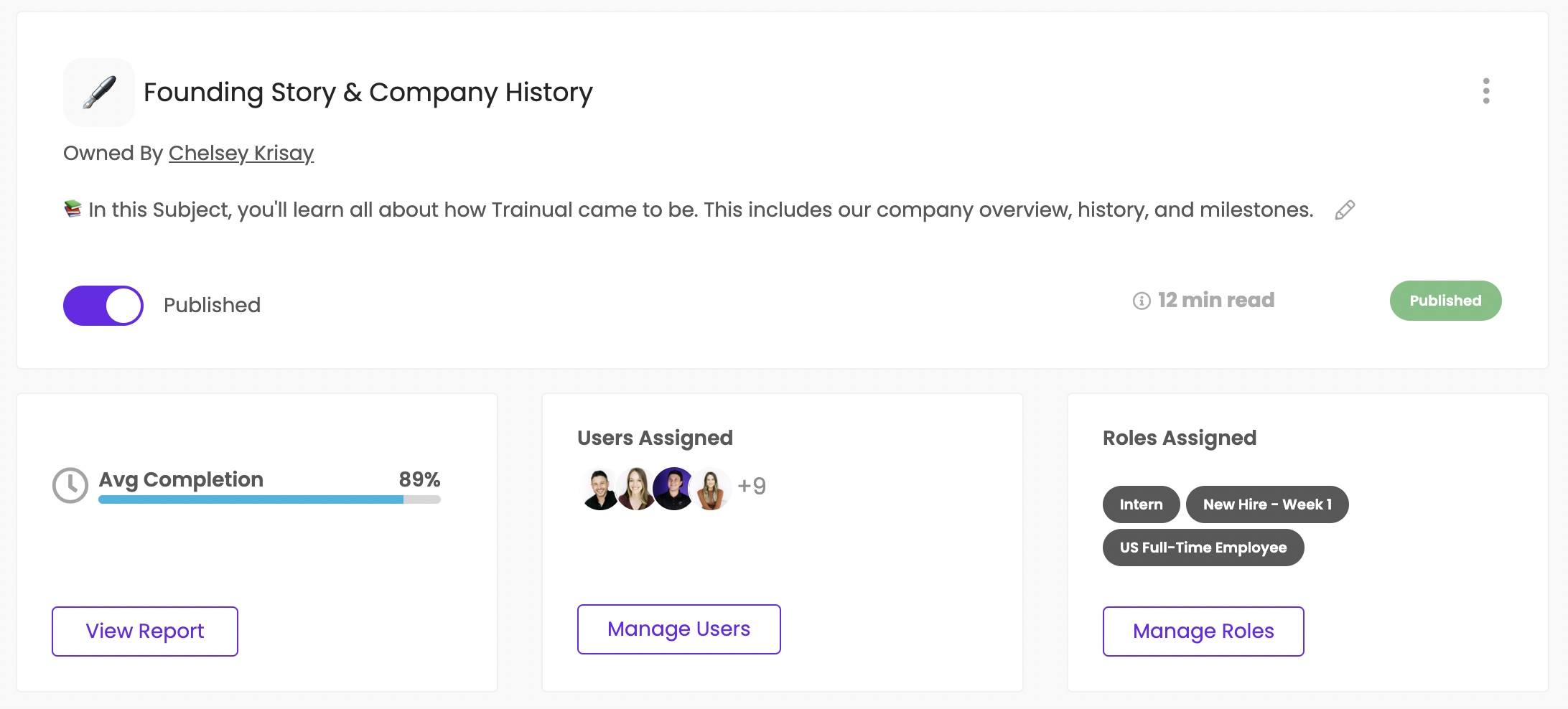Image resolution: width=1568 pixels, height=709 pixels.
Task: Click the View Report button
Action: (x=145, y=631)
